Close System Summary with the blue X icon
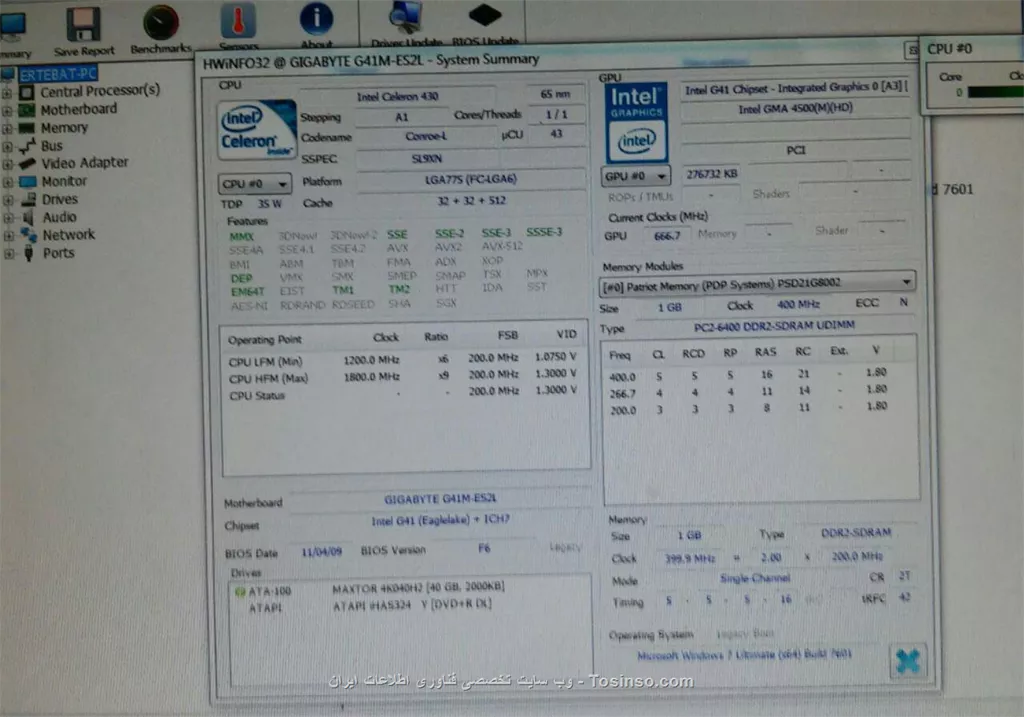1024x717 pixels. click(908, 661)
